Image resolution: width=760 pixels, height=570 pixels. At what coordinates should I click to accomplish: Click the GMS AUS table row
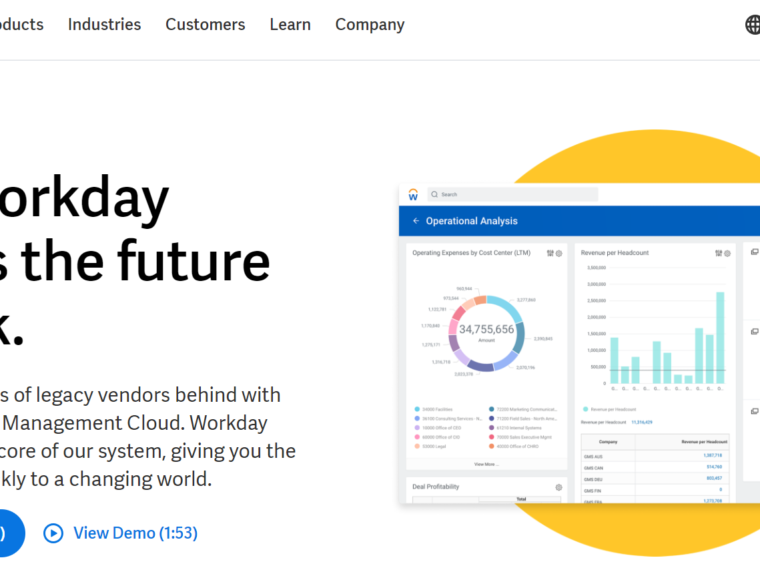(x=655, y=456)
